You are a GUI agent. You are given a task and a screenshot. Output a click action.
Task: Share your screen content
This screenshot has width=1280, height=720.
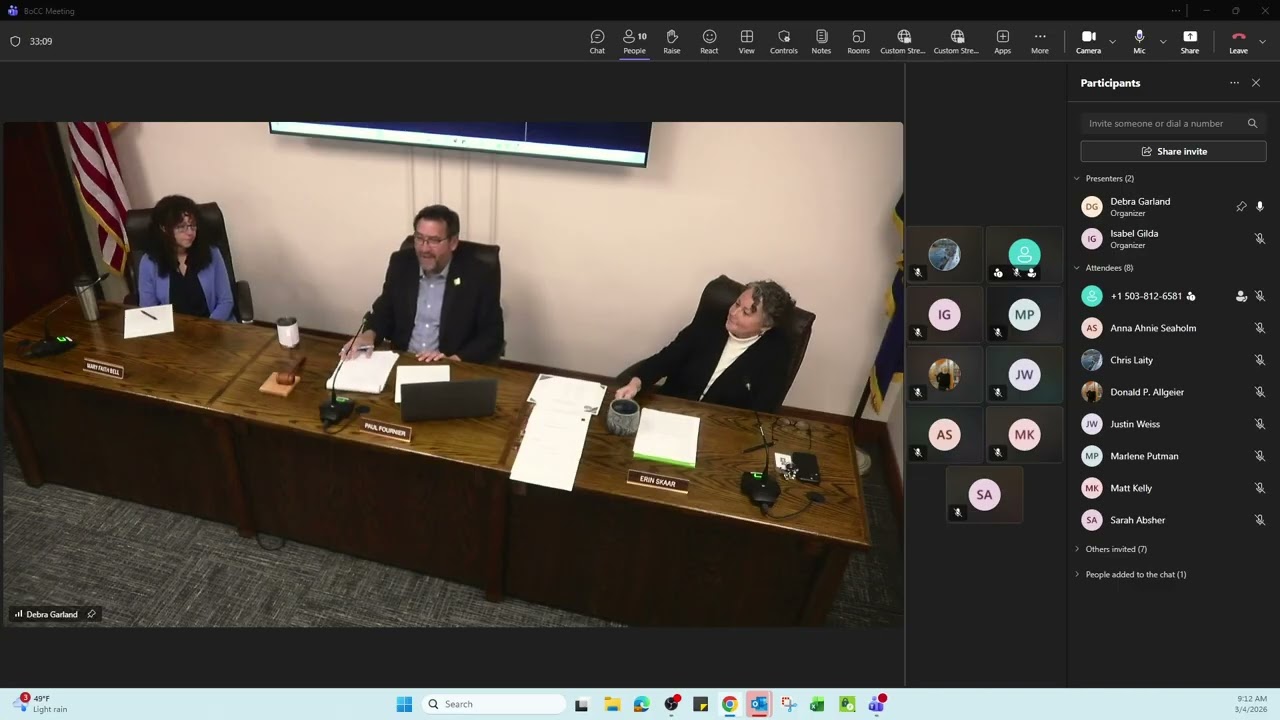[1190, 41]
